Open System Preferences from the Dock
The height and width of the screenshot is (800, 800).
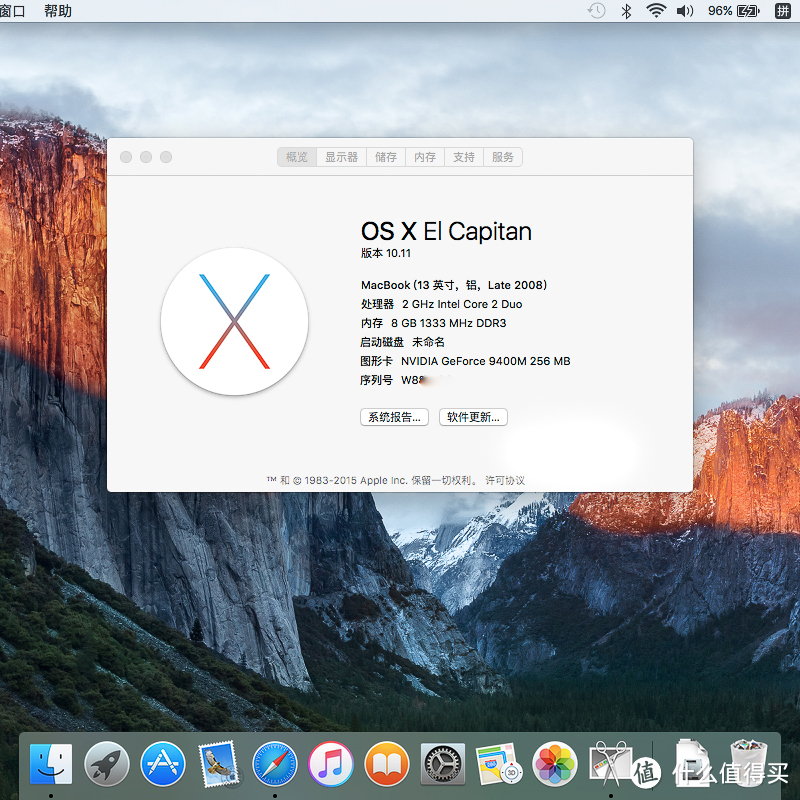click(441, 763)
